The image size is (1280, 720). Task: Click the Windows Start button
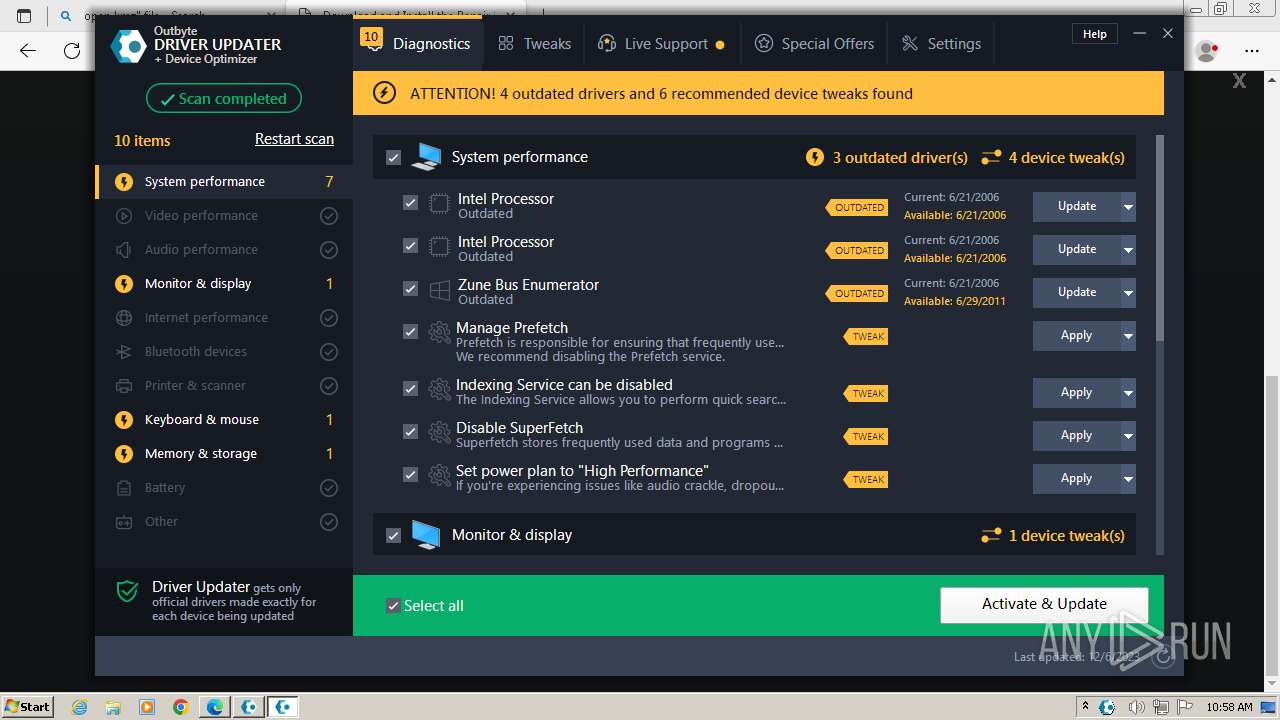(x=28, y=707)
